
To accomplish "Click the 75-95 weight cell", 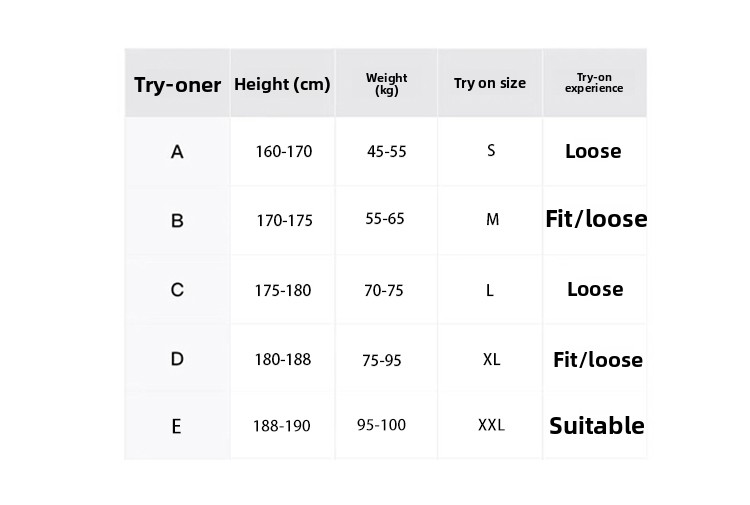I will [x=382, y=360].
